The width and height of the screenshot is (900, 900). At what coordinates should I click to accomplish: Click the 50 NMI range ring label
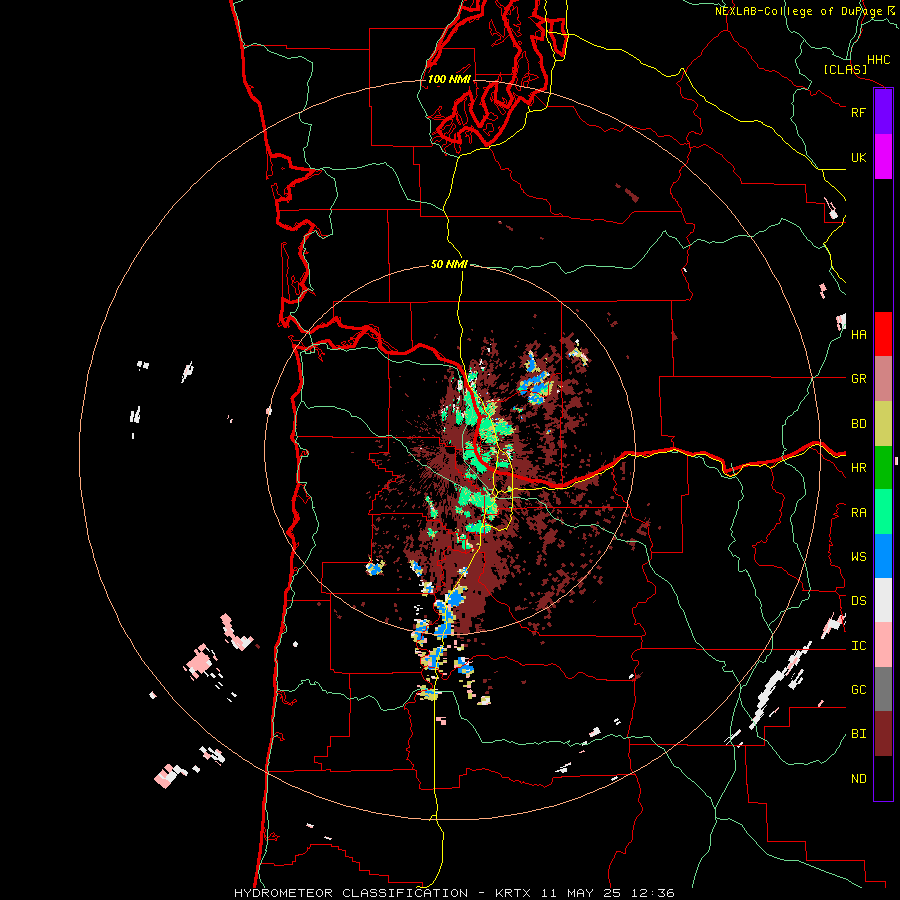click(x=449, y=264)
